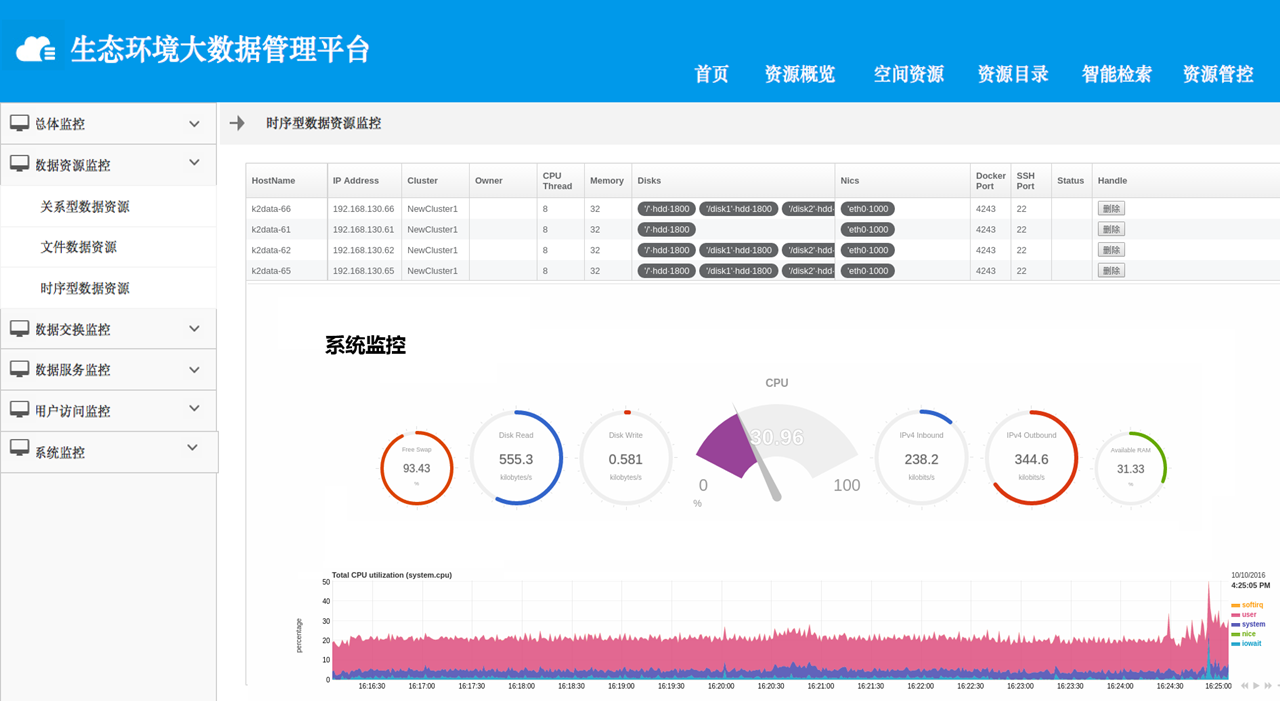The width and height of the screenshot is (1280, 701).
Task: Toggle the softirq series in chart legend
Action: [1250, 605]
